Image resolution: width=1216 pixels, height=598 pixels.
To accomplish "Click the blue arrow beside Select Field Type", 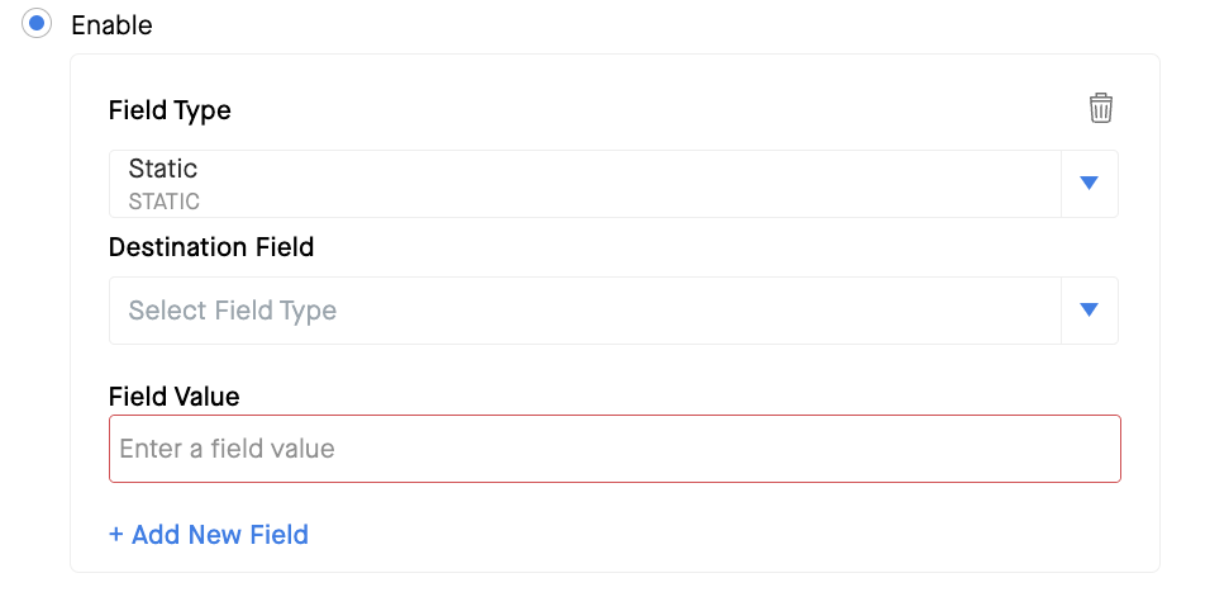I will (x=1089, y=310).
